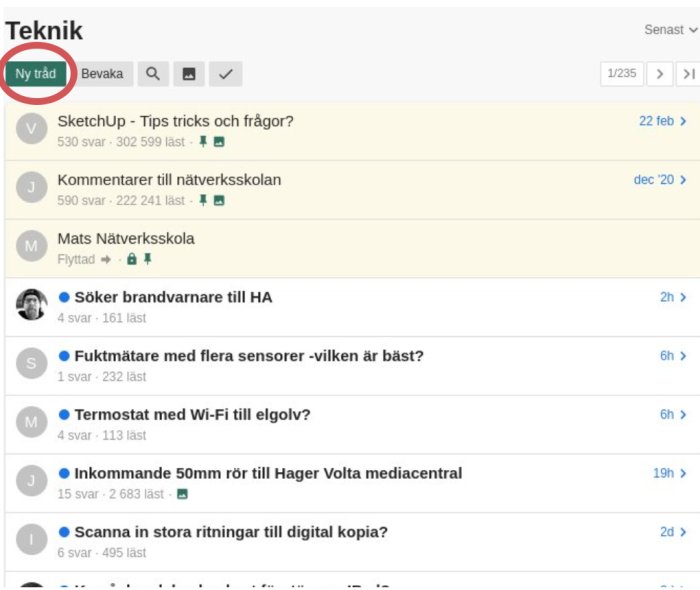Open thread Kommentarer till nätverksskolan

pos(169,180)
